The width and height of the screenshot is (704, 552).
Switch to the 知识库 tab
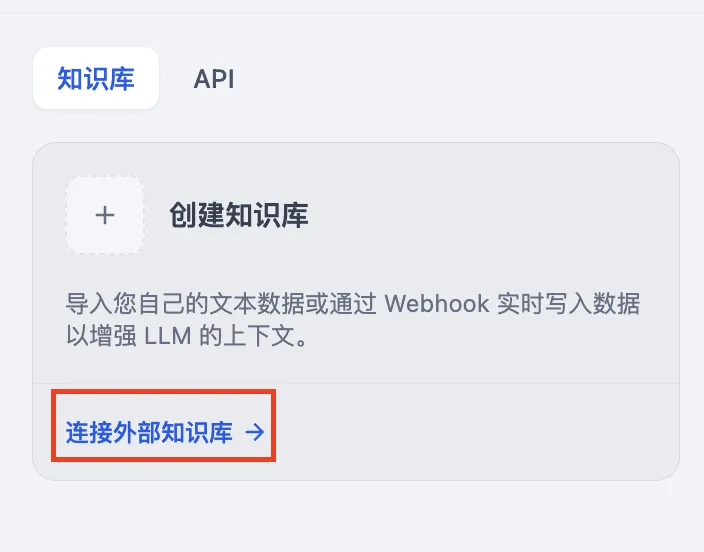(x=96, y=78)
